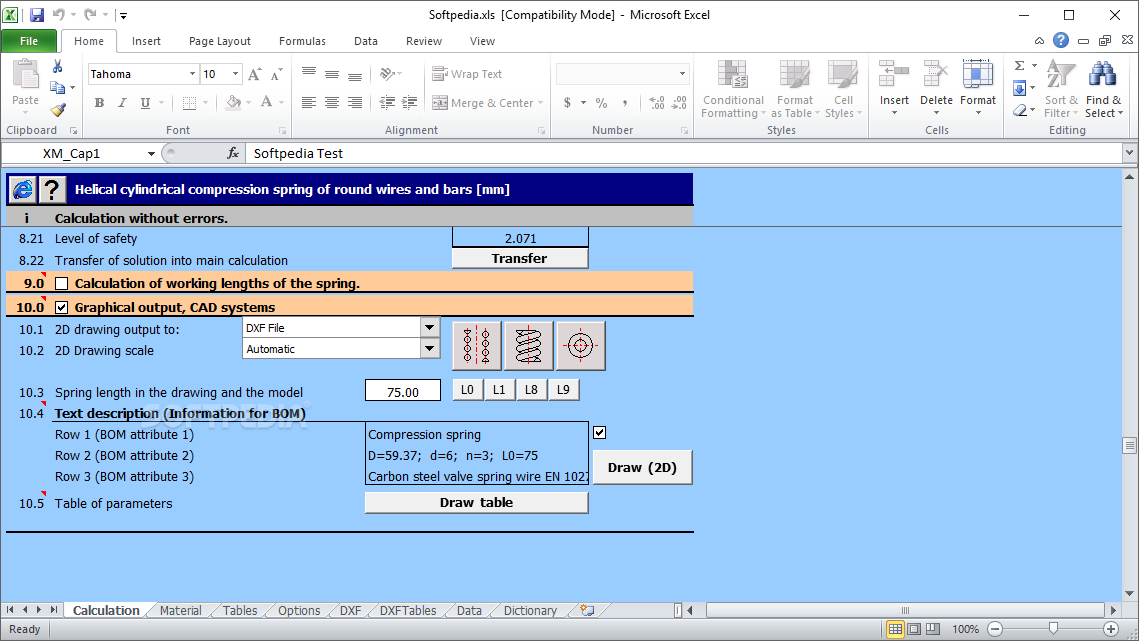1139x641 pixels.
Task: Uncheck Graphical output, CAD systems checkbox
Action: tap(62, 307)
